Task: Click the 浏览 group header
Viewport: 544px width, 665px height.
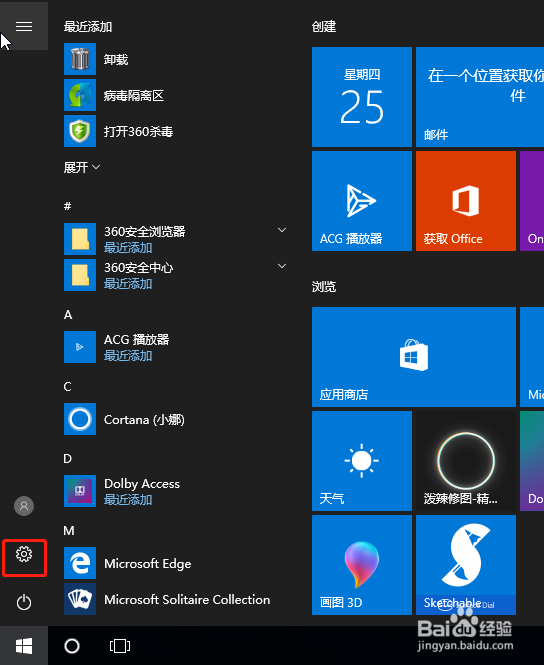Action: tap(324, 287)
